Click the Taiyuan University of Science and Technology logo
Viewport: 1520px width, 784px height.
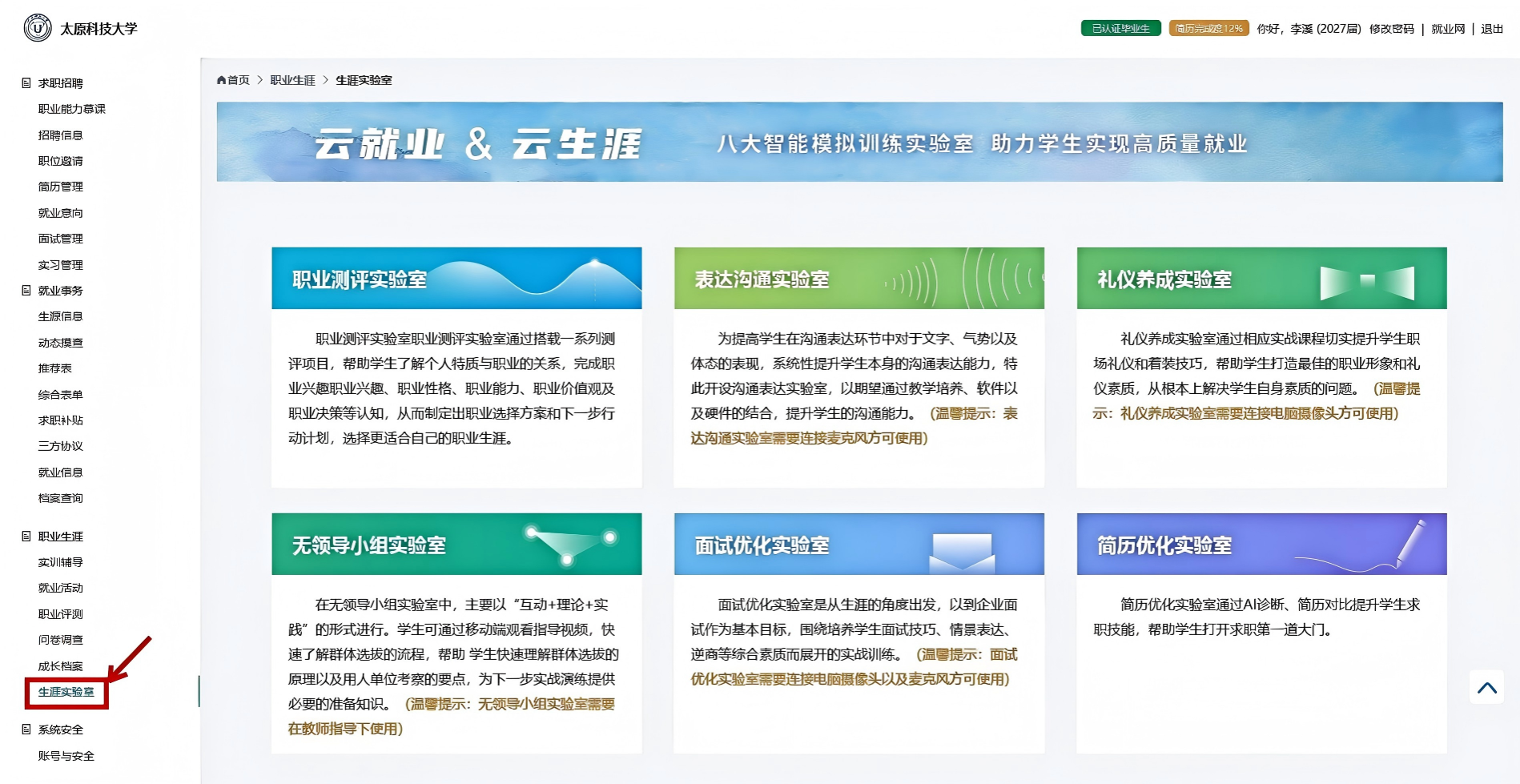tap(38, 28)
